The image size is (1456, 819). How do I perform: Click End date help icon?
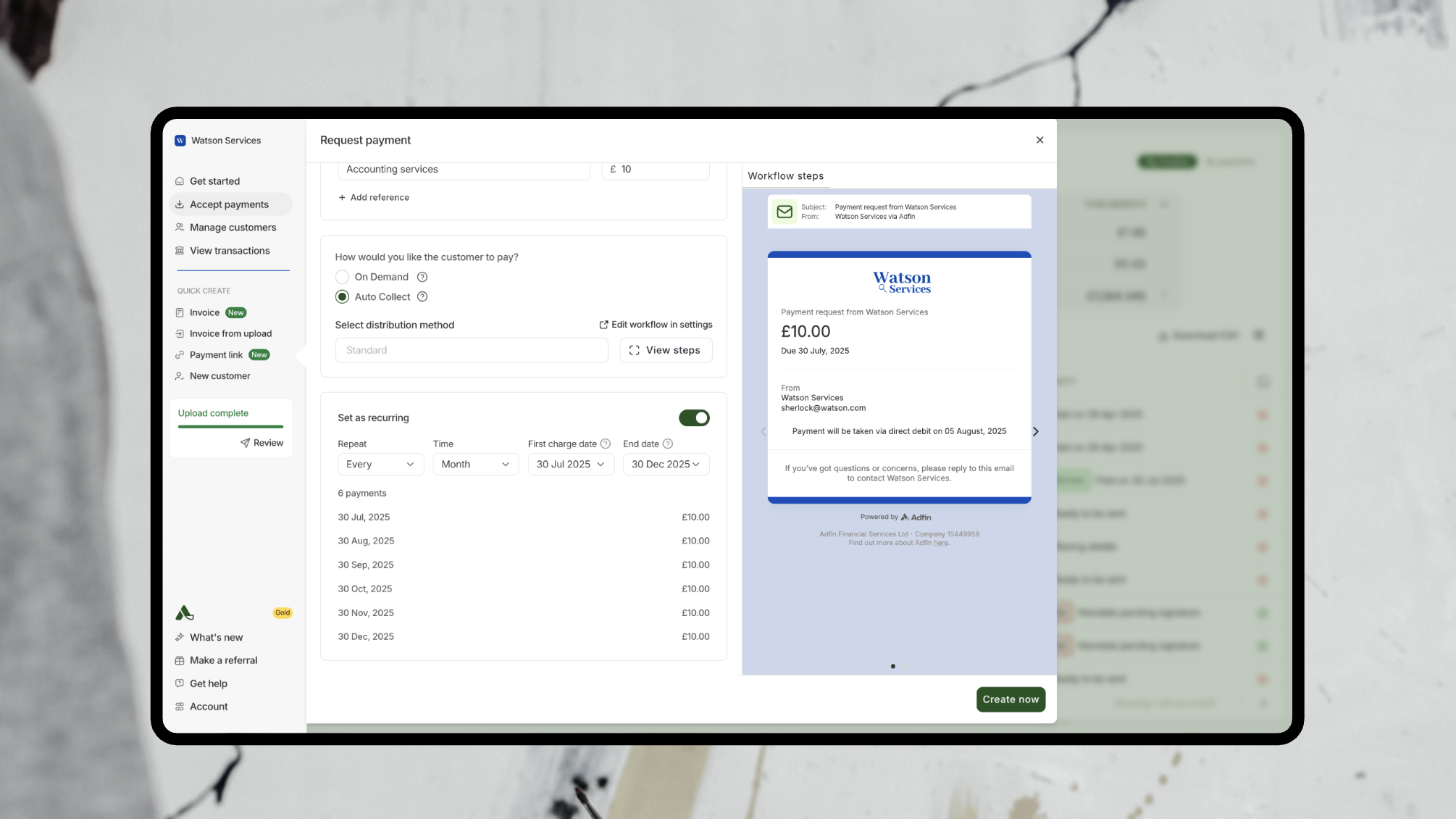[668, 444]
